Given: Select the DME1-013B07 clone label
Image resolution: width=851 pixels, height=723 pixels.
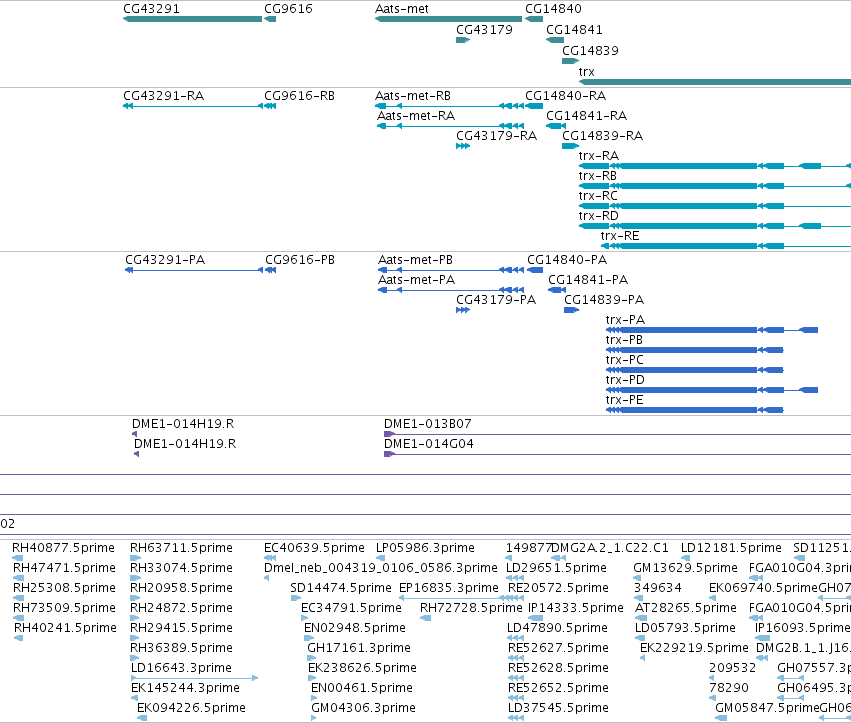Looking at the screenshot, I should tap(428, 424).
